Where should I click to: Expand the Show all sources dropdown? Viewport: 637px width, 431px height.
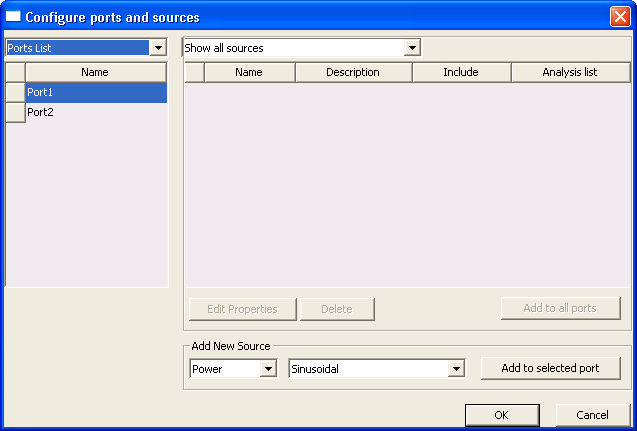(411, 48)
